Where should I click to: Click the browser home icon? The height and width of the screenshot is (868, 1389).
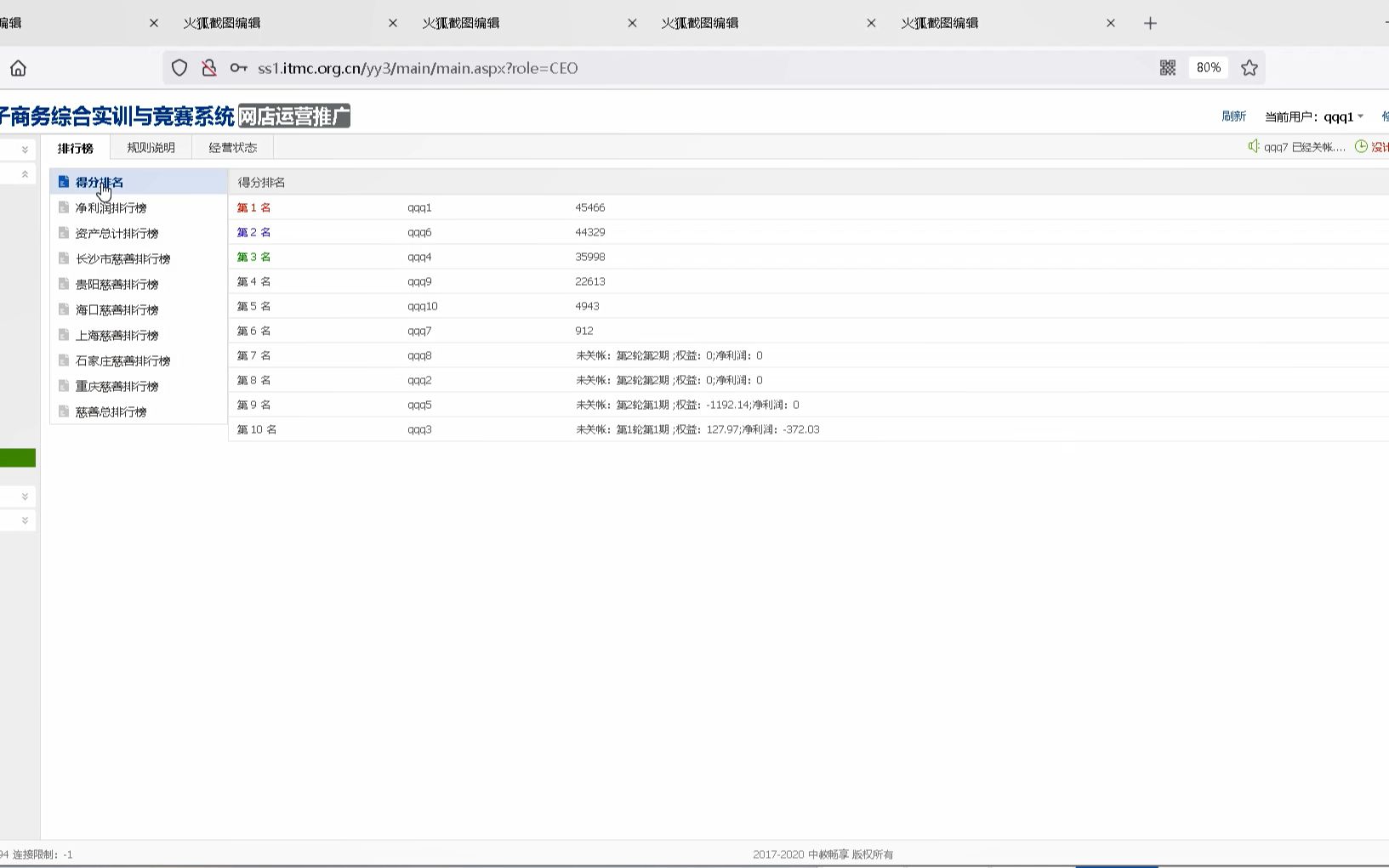click(x=18, y=68)
